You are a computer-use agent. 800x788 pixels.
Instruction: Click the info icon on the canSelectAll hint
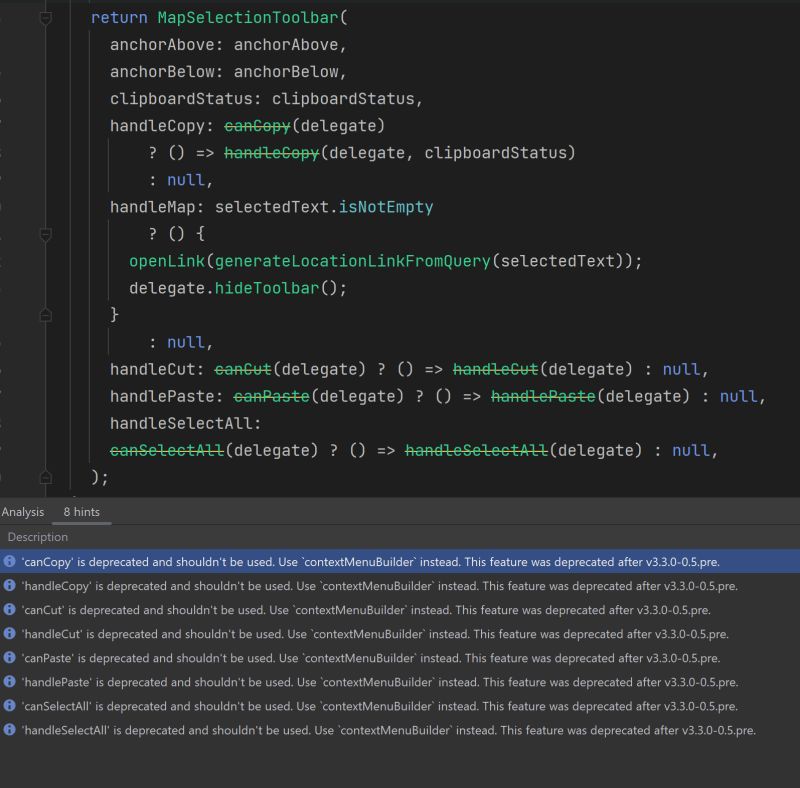pos(10,706)
